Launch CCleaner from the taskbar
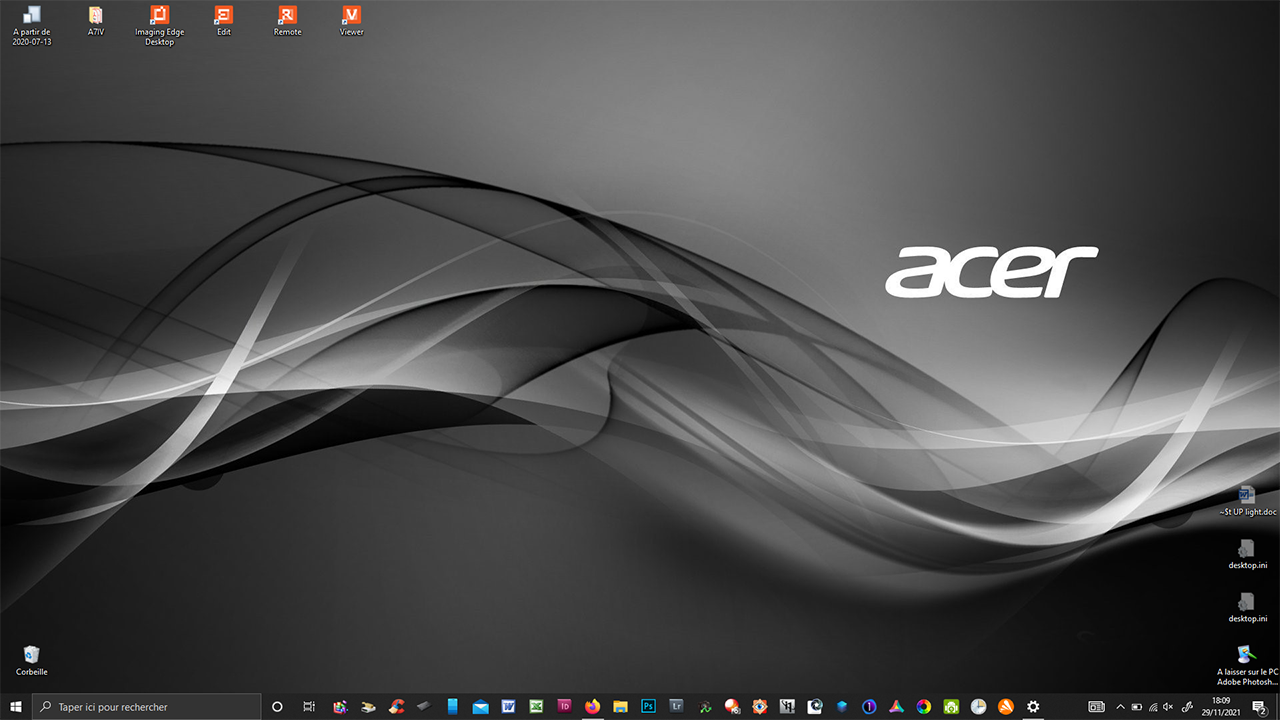This screenshot has width=1280, height=720. (x=397, y=707)
